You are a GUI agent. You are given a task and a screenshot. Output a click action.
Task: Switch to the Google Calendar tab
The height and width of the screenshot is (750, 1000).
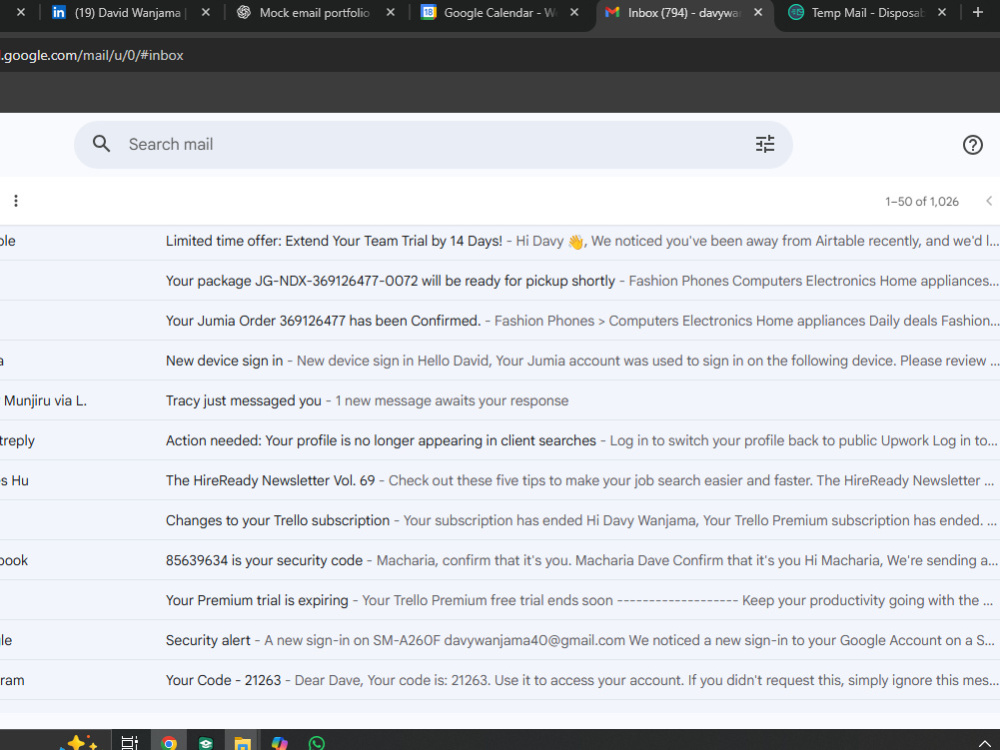coord(500,13)
